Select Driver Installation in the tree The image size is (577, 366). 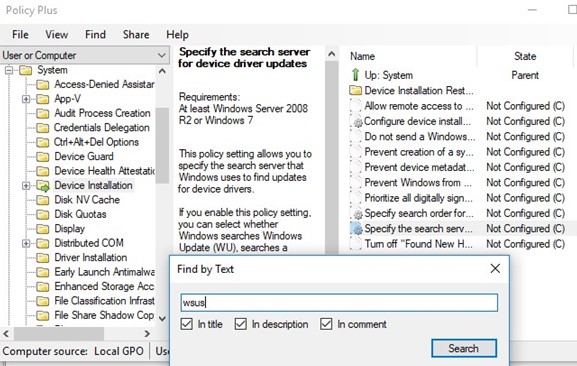(x=91, y=257)
